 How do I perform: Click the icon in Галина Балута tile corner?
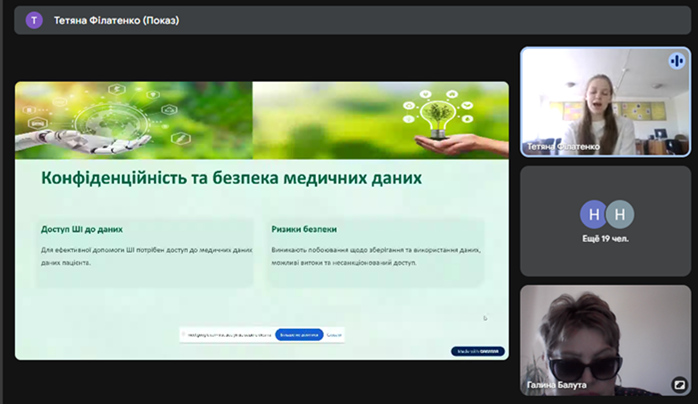coord(678,383)
